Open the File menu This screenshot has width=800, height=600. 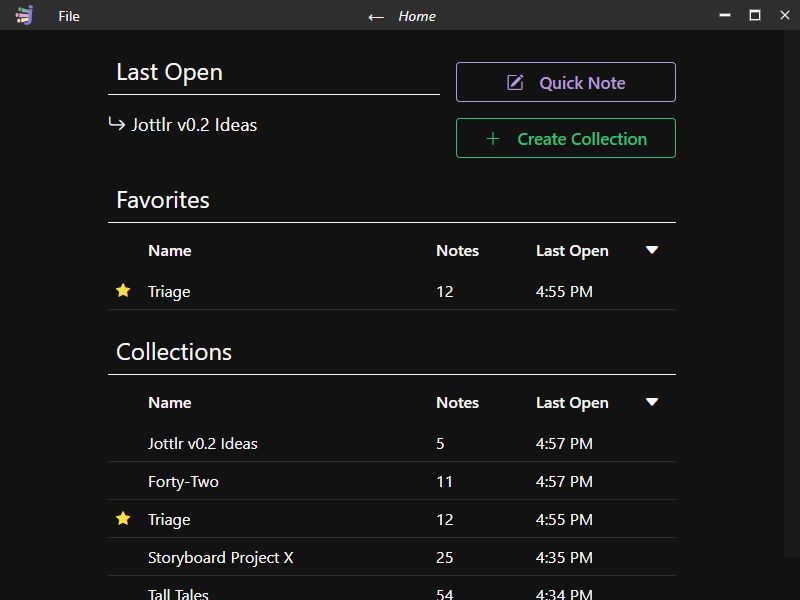(x=68, y=16)
